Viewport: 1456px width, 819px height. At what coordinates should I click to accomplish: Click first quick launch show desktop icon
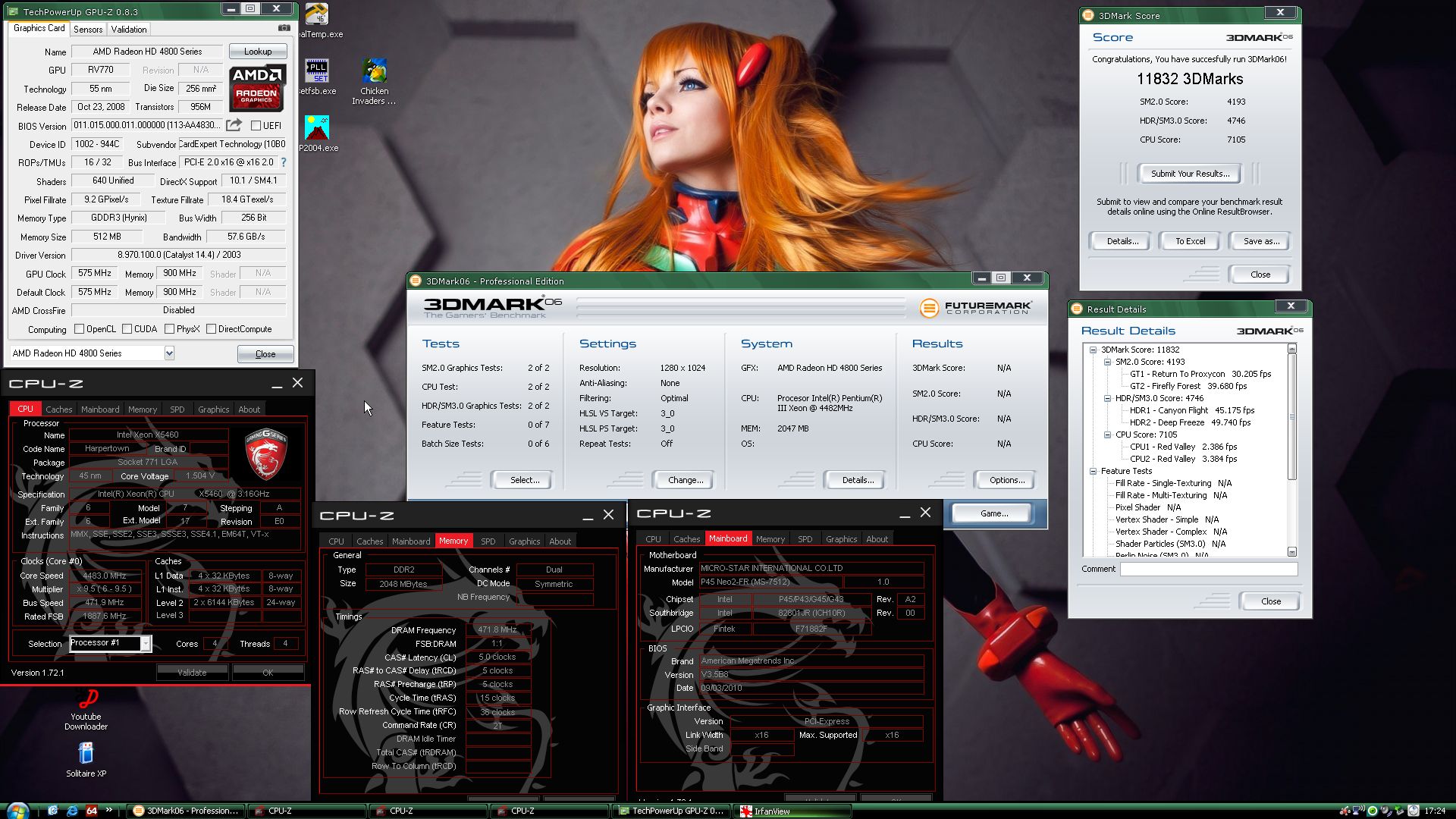coord(53,811)
